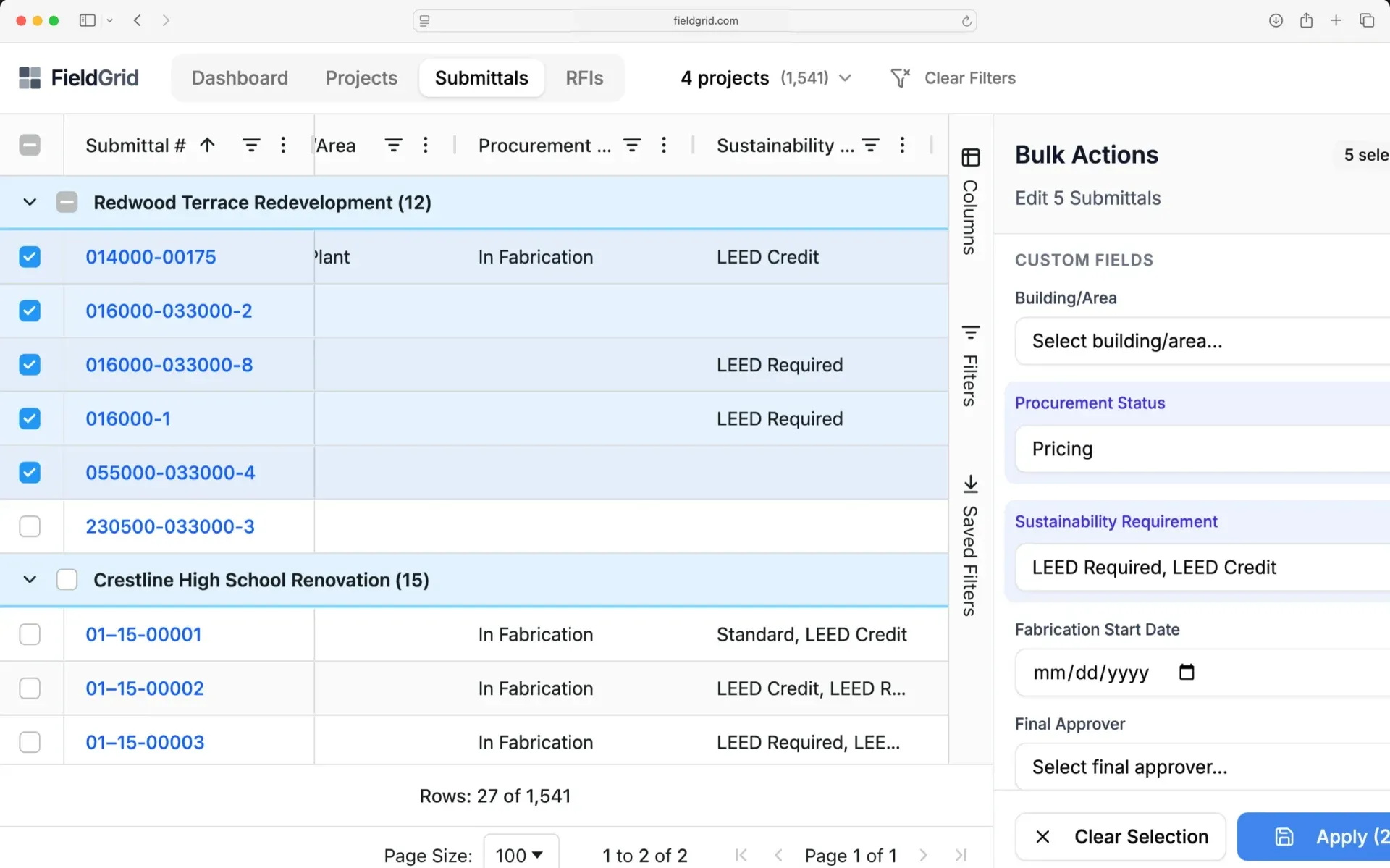
Task: Switch to the RFIs tab
Action: (584, 77)
